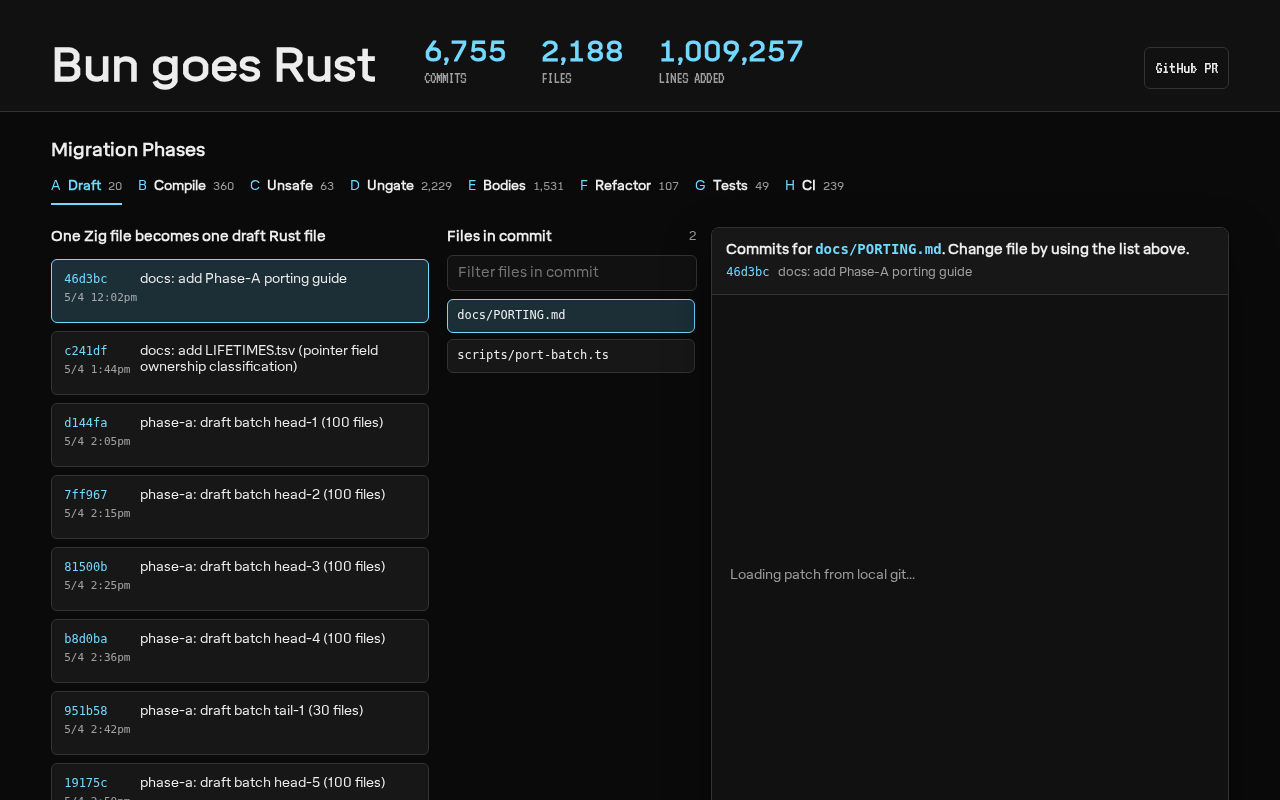Go to the E Bodies phase tab
Screen dimensions: 1280x800
516,186
